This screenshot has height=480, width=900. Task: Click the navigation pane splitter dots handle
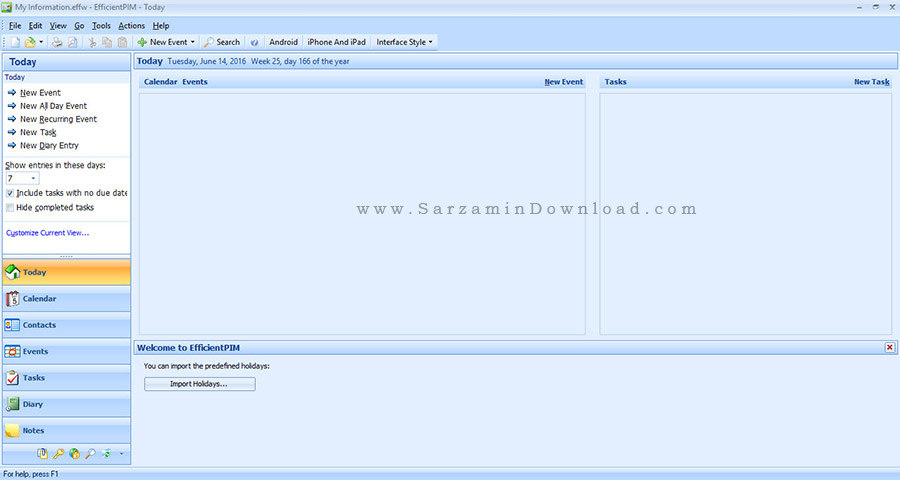click(x=67, y=256)
